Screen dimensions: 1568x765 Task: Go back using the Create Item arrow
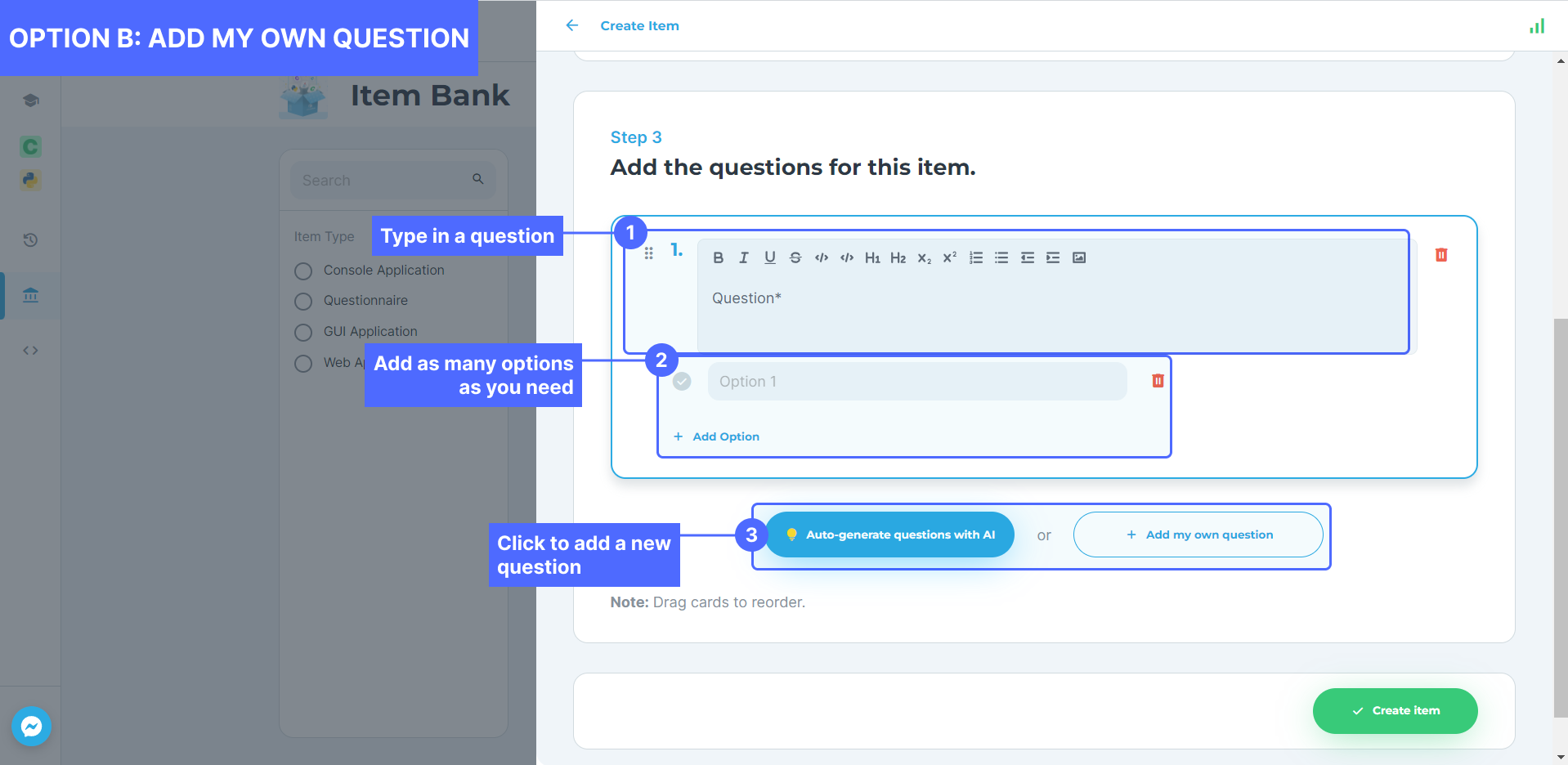(572, 25)
